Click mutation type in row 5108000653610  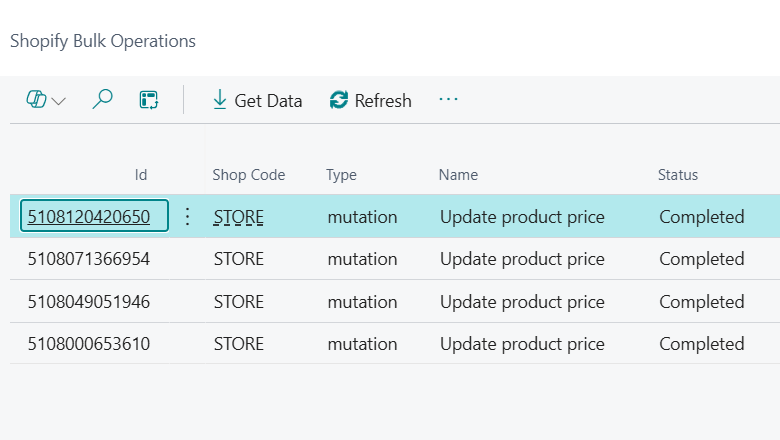pos(362,344)
